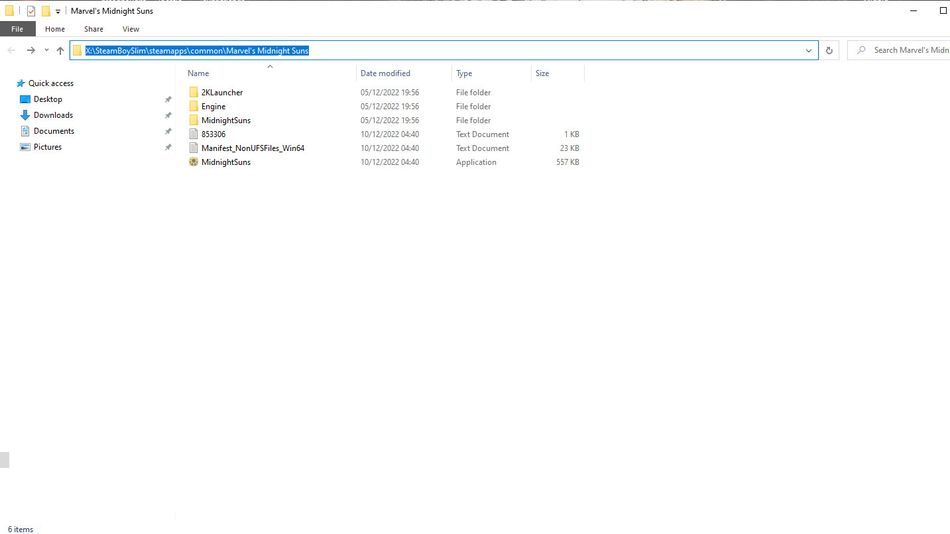Open the File ribbon tab

[x=18, y=28]
